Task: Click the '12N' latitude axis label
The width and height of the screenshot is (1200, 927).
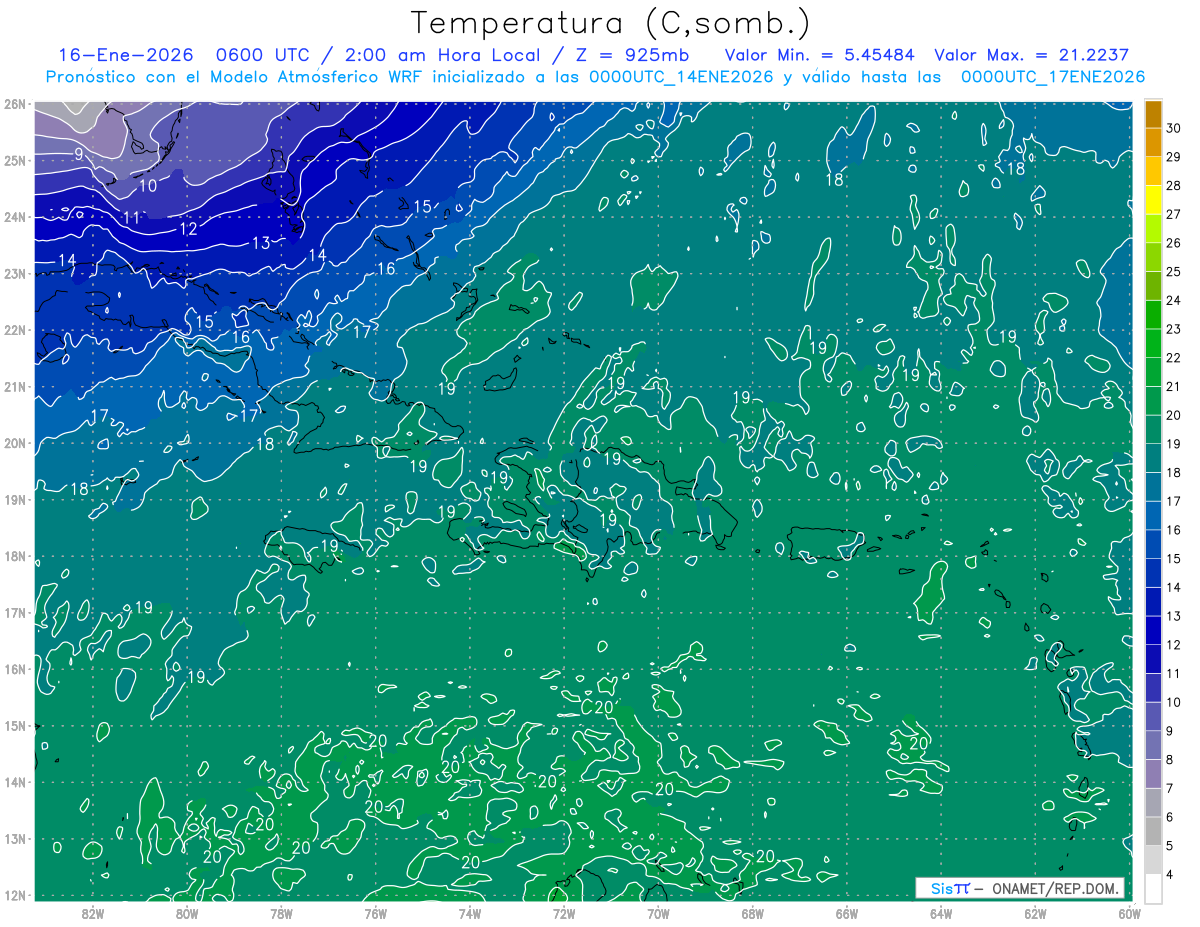Action: (14, 895)
